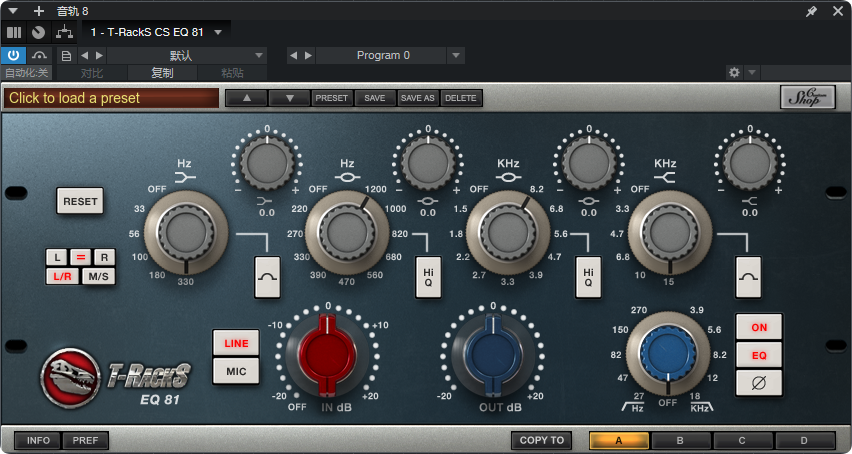Toggle the EQ enable button

click(759, 355)
